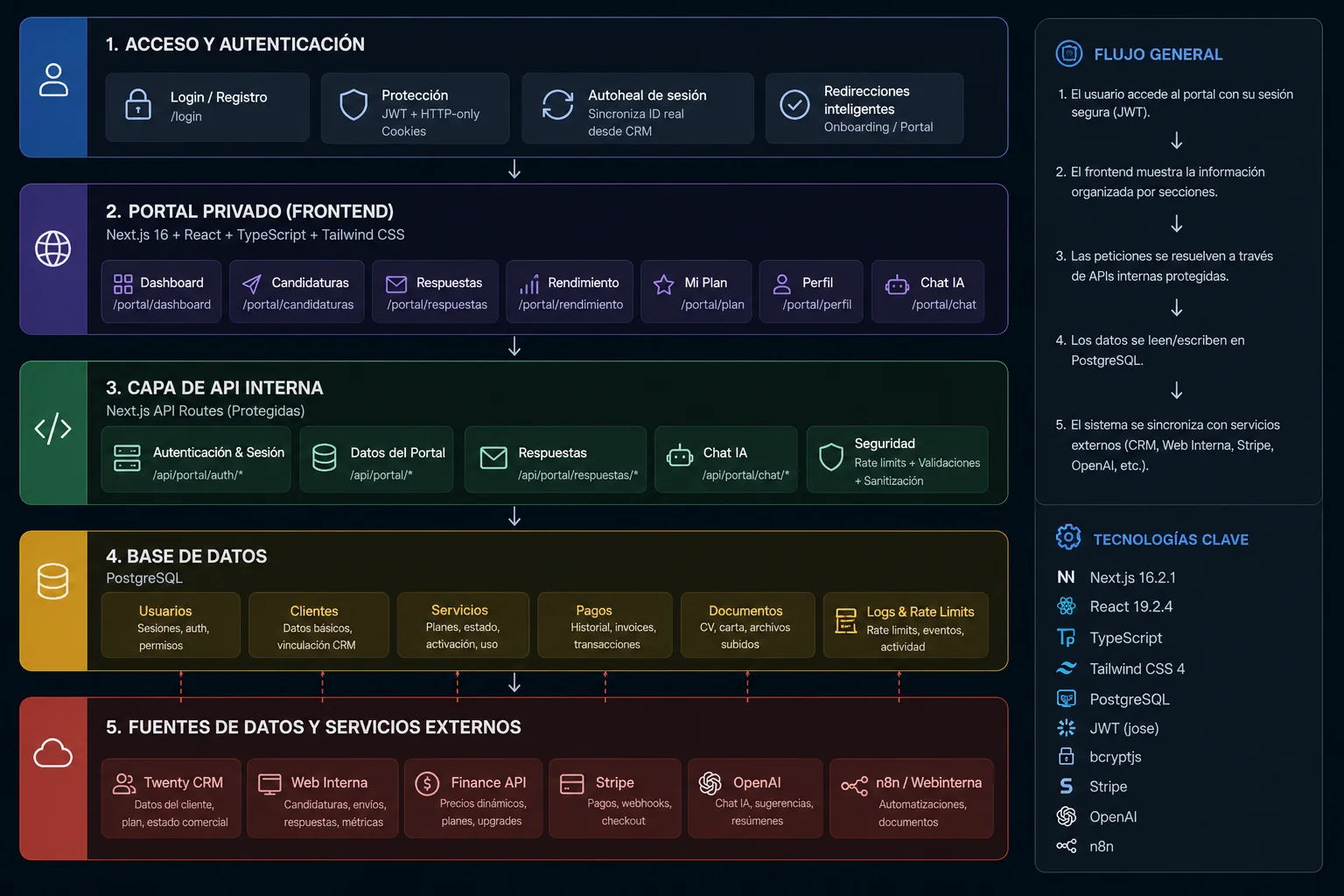1344x896 pixels.
Task: Click the shield icon beside Seguridad
Action: (831, 457)
